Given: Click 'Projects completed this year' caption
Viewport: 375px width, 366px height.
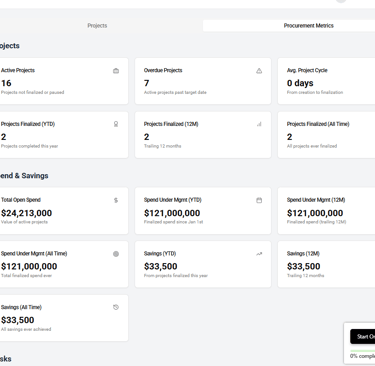Looking at the screenshot, I should (x=29, y=146).
